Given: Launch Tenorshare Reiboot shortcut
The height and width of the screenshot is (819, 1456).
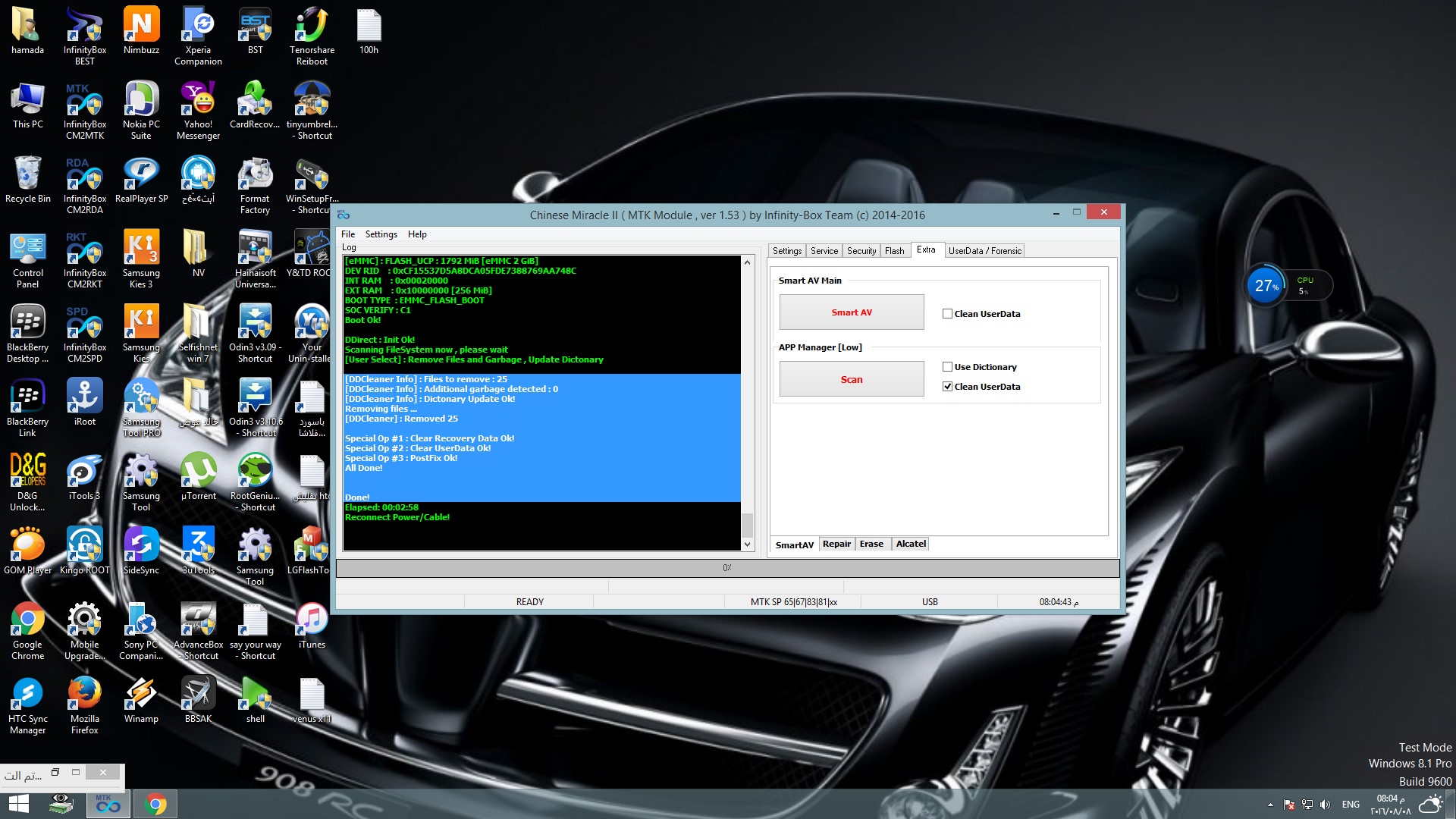Looking at the screenshot, I should [312, 36].
